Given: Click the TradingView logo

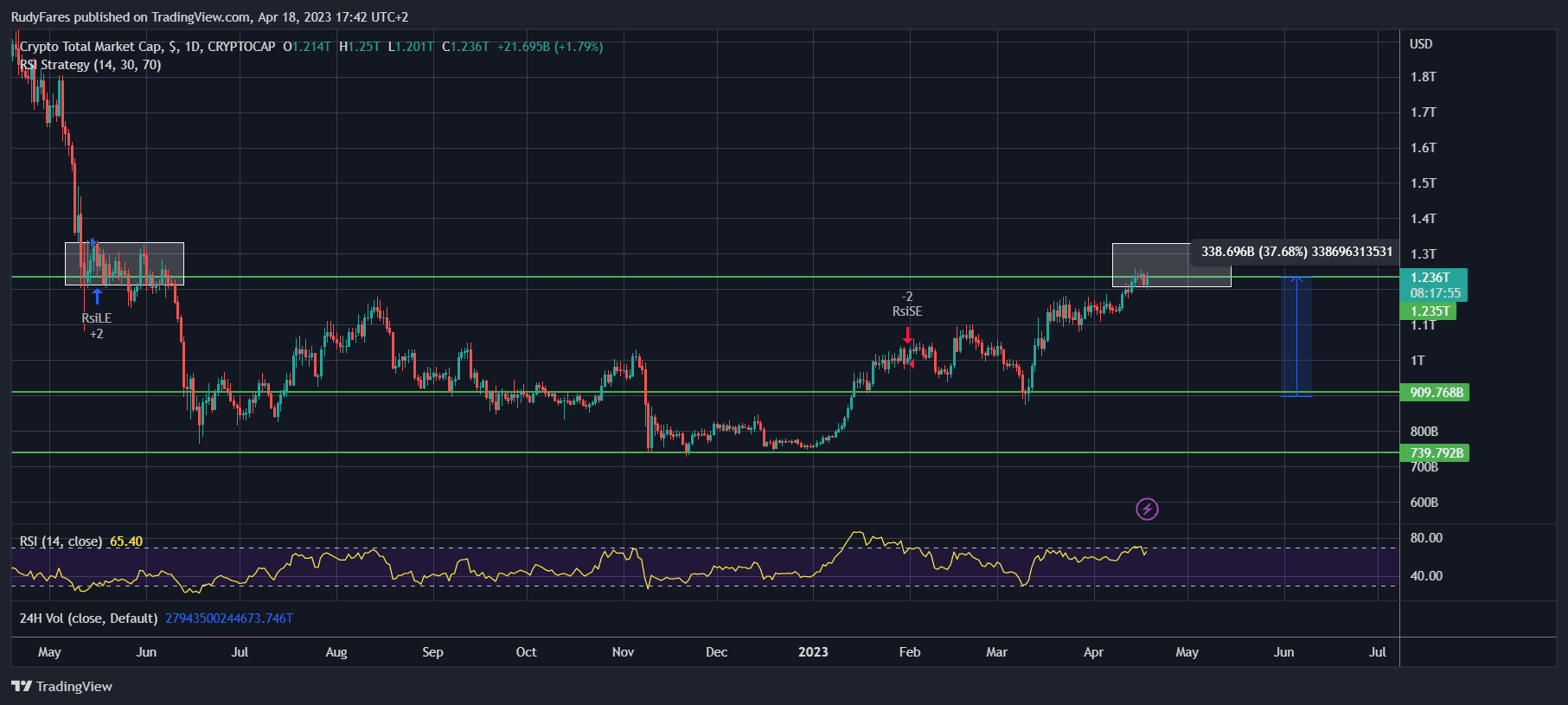Looking at the screenshot, I should 62,686.
